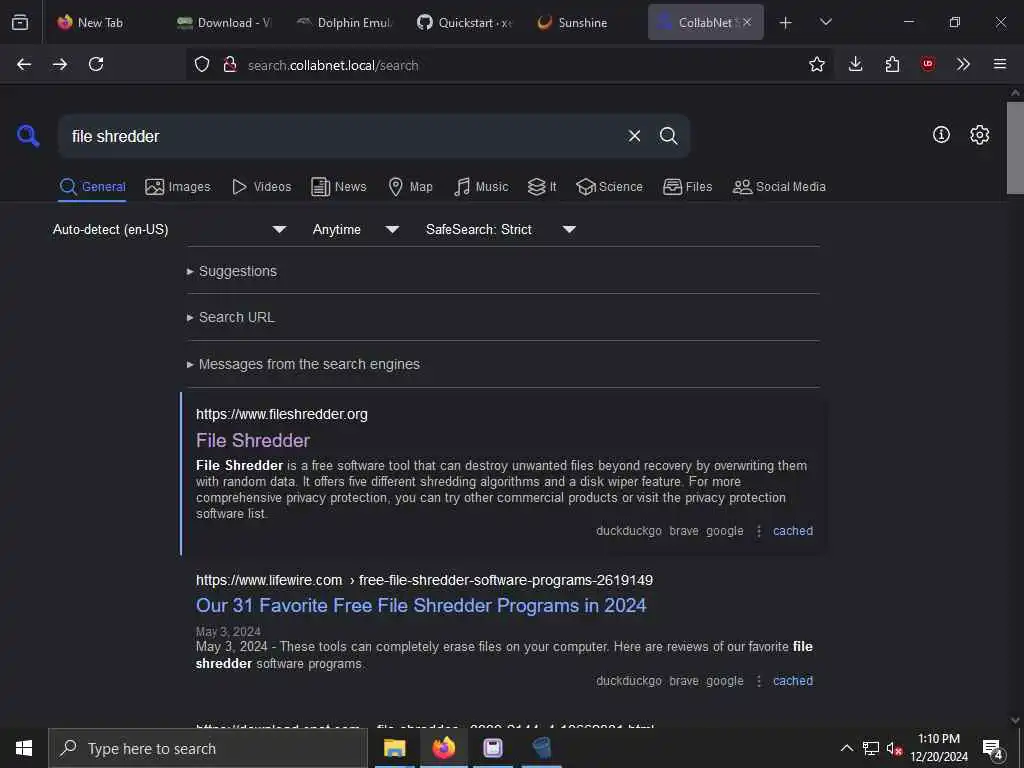Select the Images search category
1024x768 pixels.
point(178,187)
